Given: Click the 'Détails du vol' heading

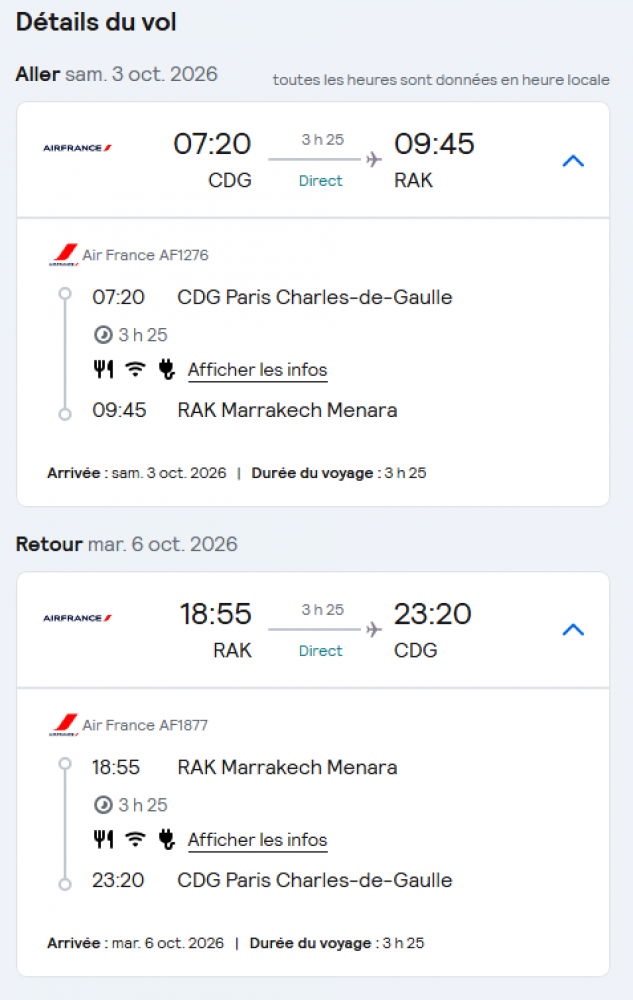Looking at the screenshot, I should click(x=97, y=22).
